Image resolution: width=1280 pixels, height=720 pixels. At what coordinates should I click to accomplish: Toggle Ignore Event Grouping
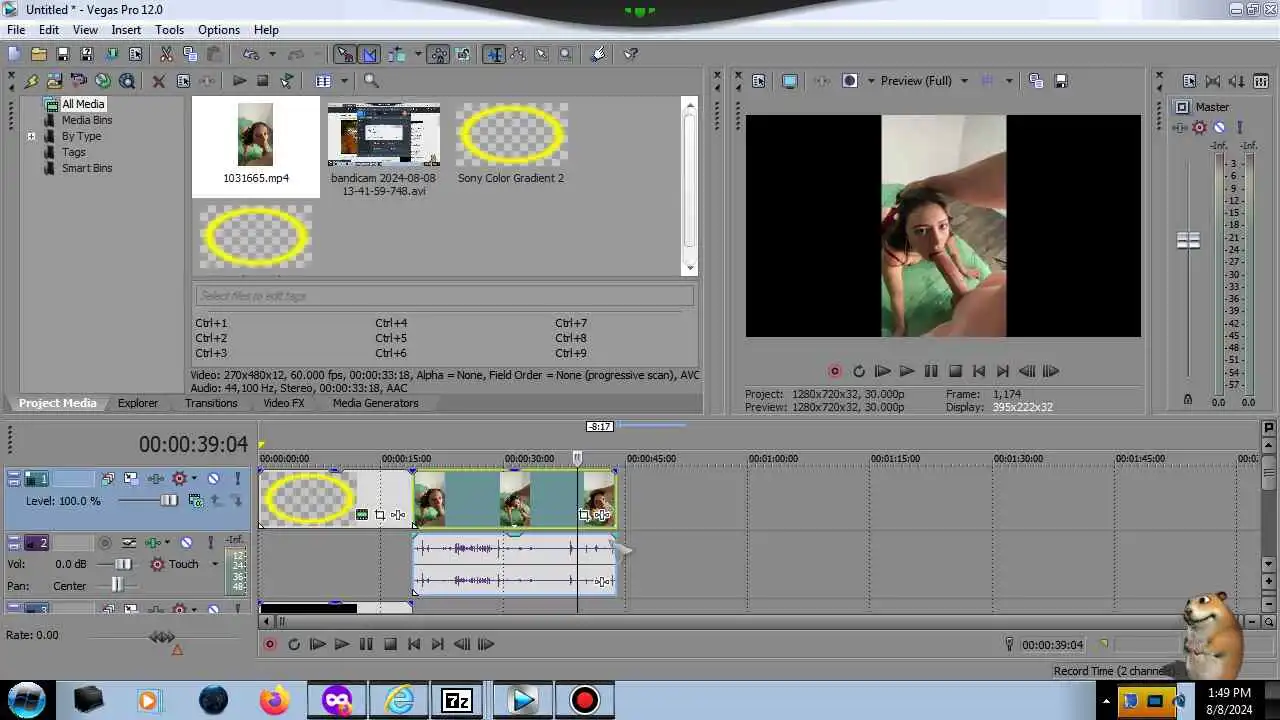click(x=463, y=54)
